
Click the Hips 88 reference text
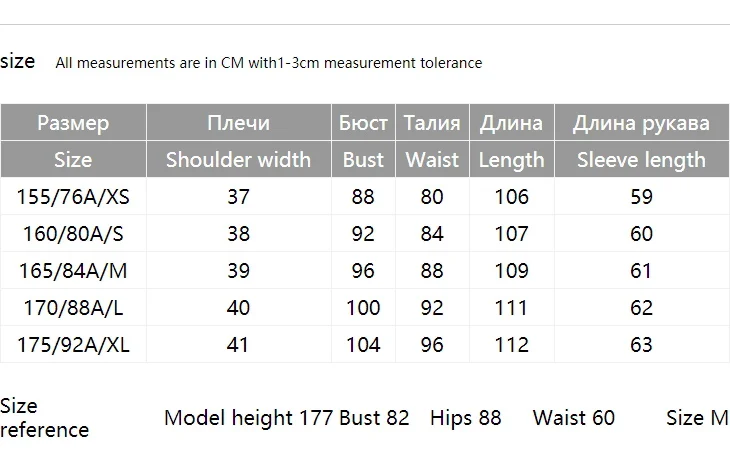(466, 418)
